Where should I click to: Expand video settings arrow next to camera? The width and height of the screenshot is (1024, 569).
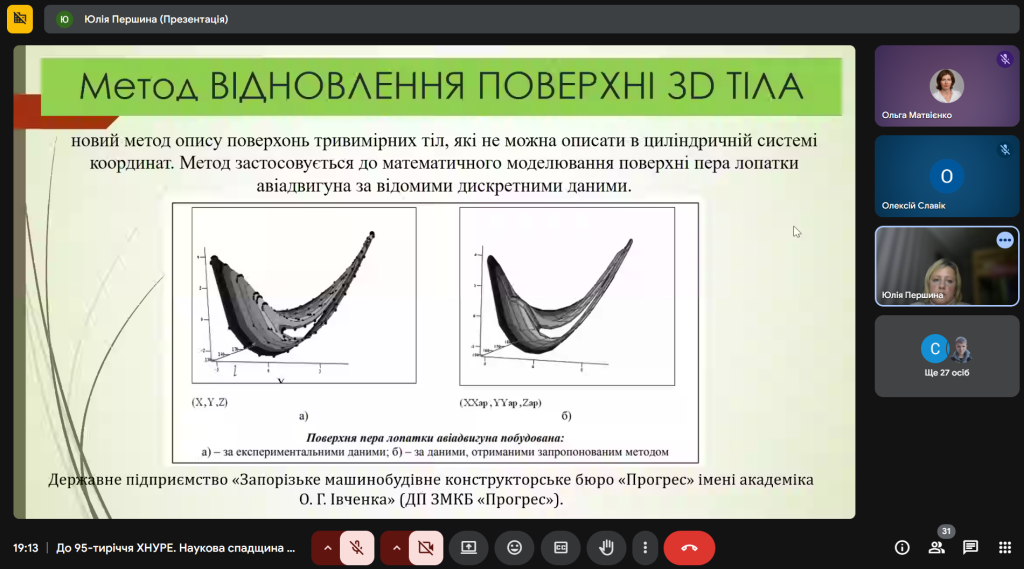coord(395,548)
